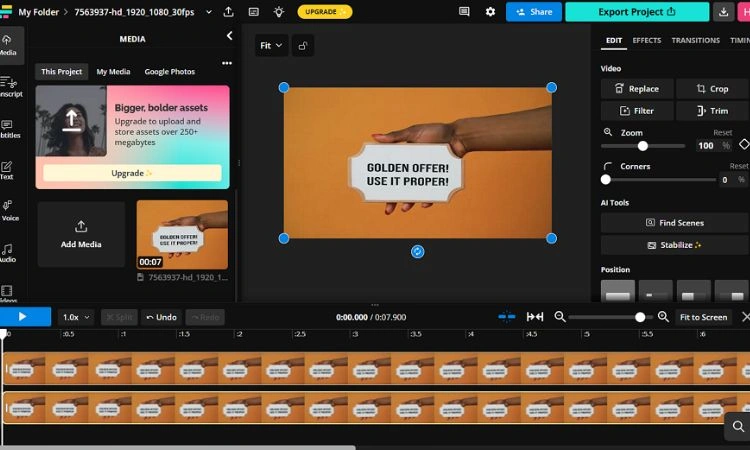This screenshot has height=450, width=750.
Task: Select the 00:07 video thumbnail in media
Action: pyautogui.click(x=182, y=234)
